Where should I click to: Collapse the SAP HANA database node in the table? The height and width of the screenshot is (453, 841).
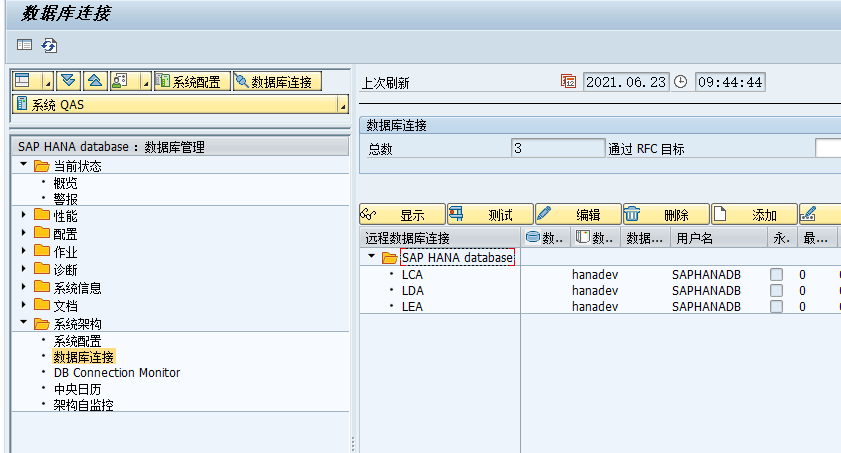pos(371,256)
